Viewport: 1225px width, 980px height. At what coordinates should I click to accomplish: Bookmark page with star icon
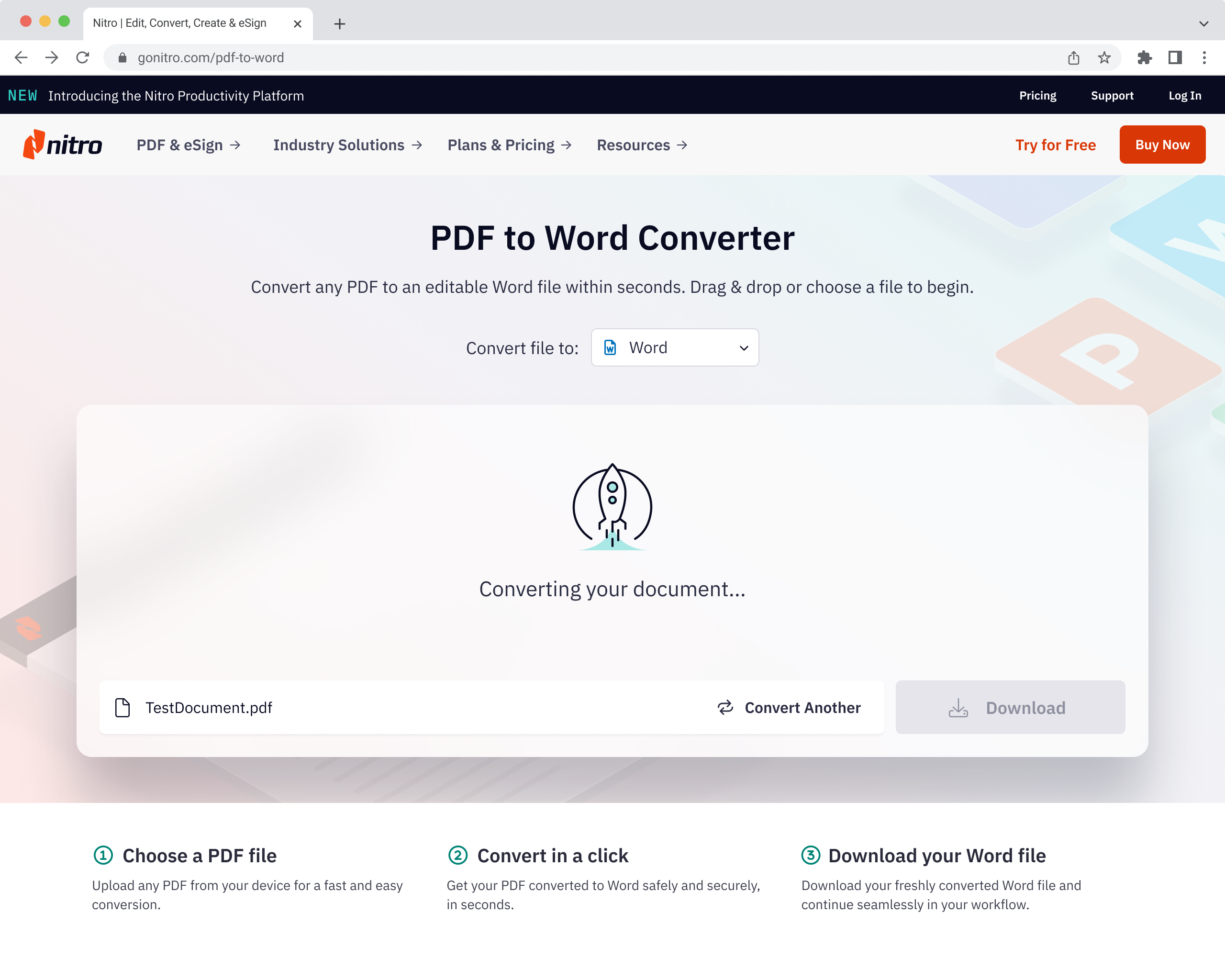(1103, 57)
